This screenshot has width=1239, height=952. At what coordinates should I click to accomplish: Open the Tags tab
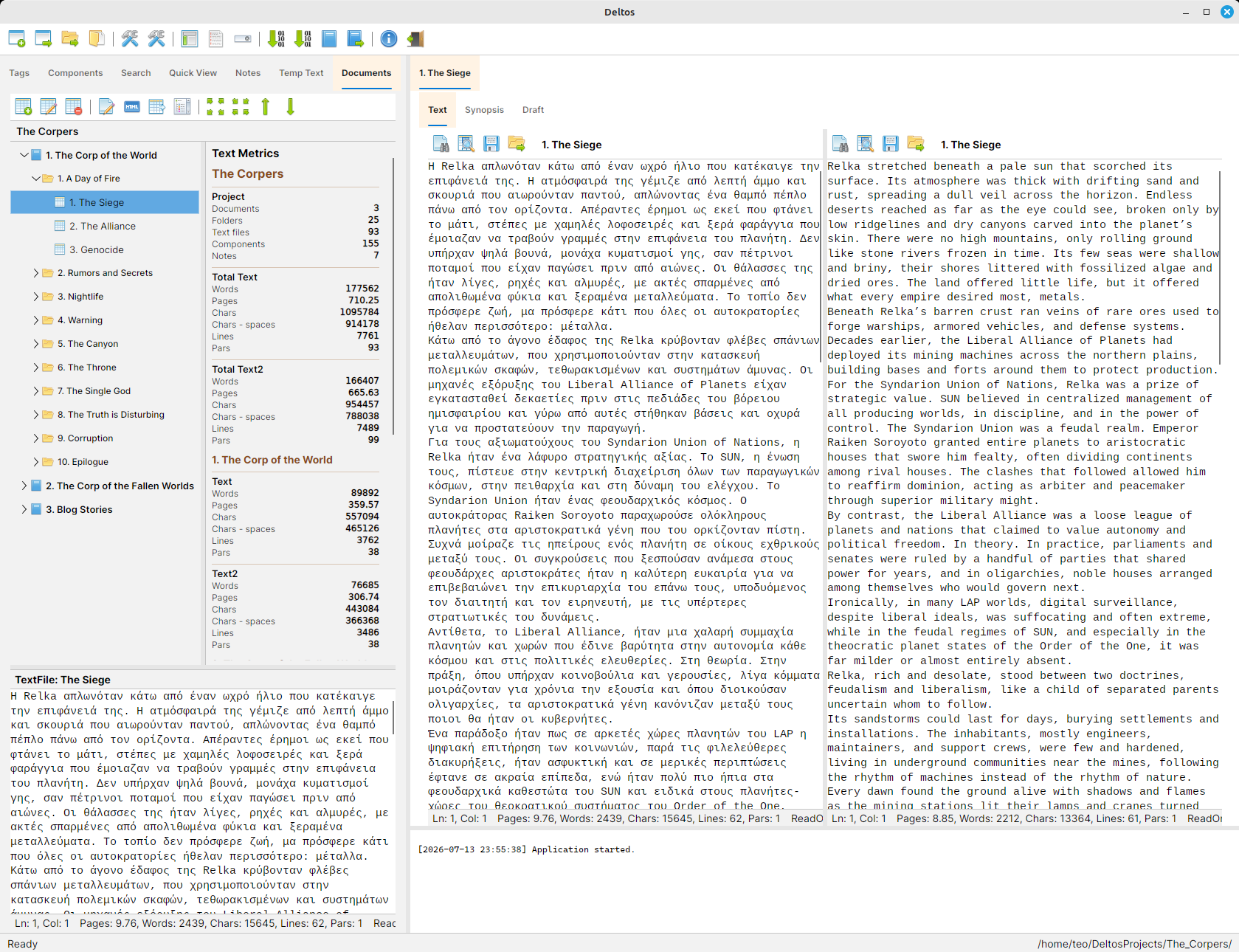[19, 73]
